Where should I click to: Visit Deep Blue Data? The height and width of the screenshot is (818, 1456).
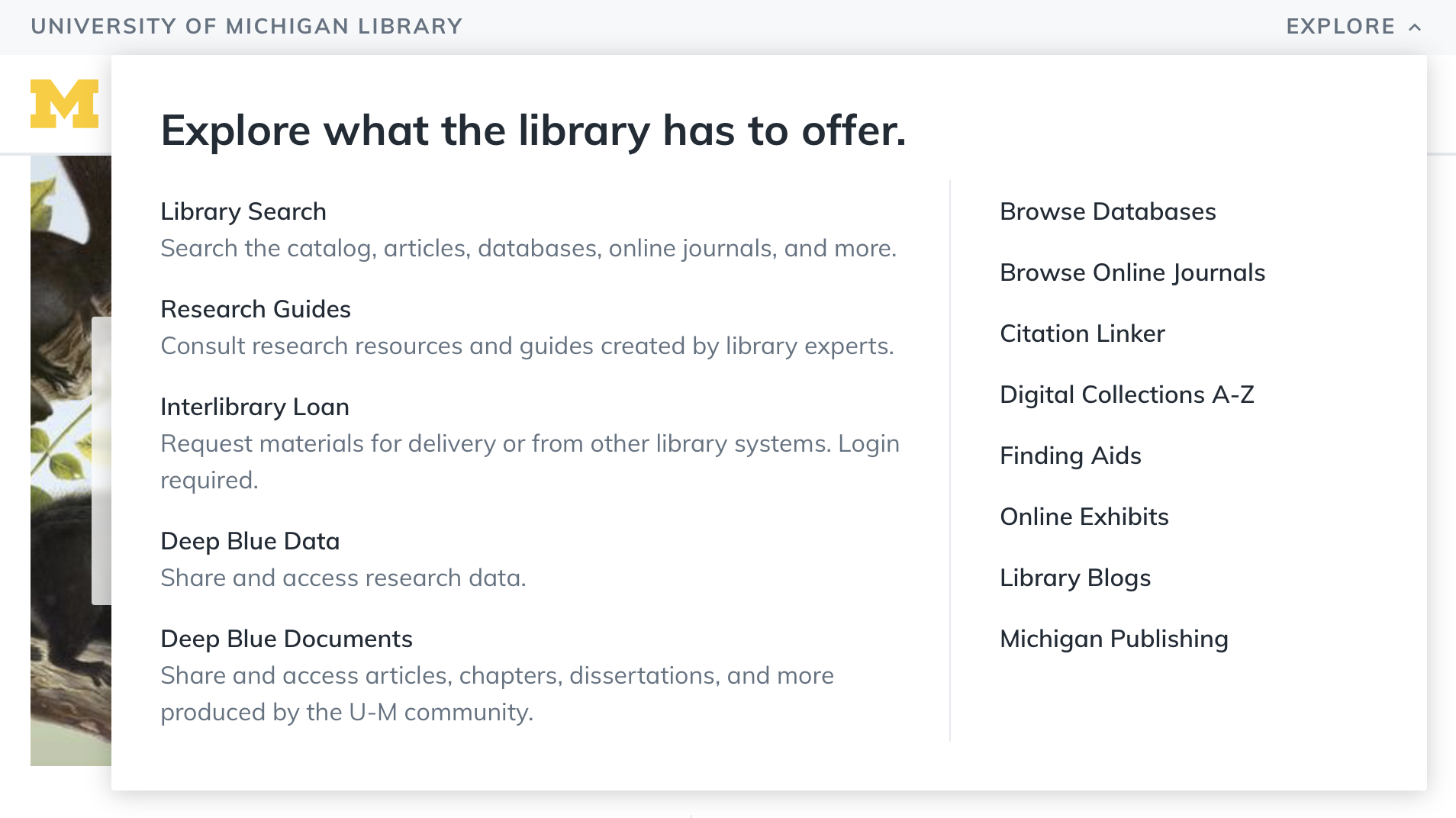point(250,541)
